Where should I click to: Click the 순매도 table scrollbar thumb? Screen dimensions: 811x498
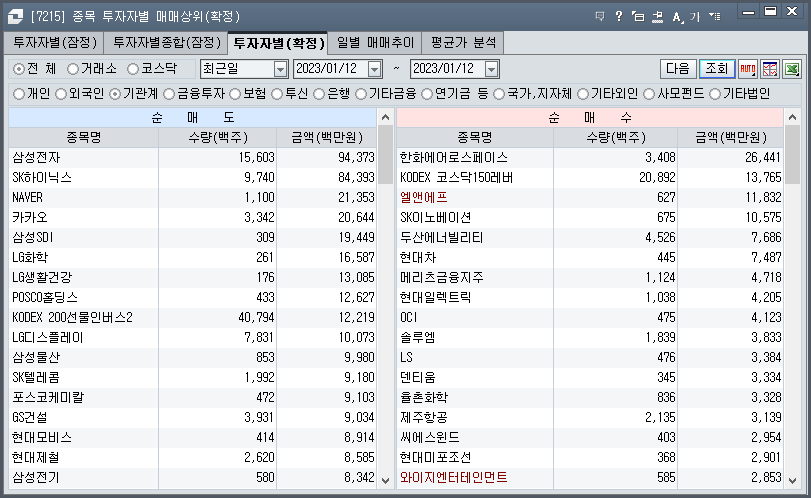click(x=385, y=155)
